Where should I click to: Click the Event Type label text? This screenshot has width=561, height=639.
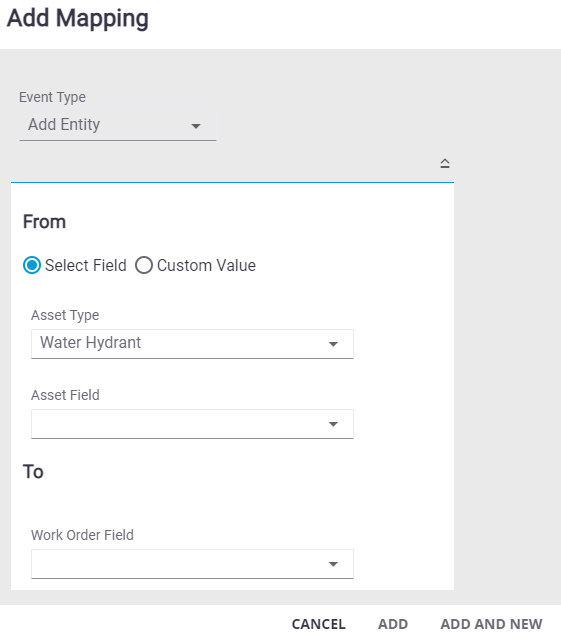point(53,97)
